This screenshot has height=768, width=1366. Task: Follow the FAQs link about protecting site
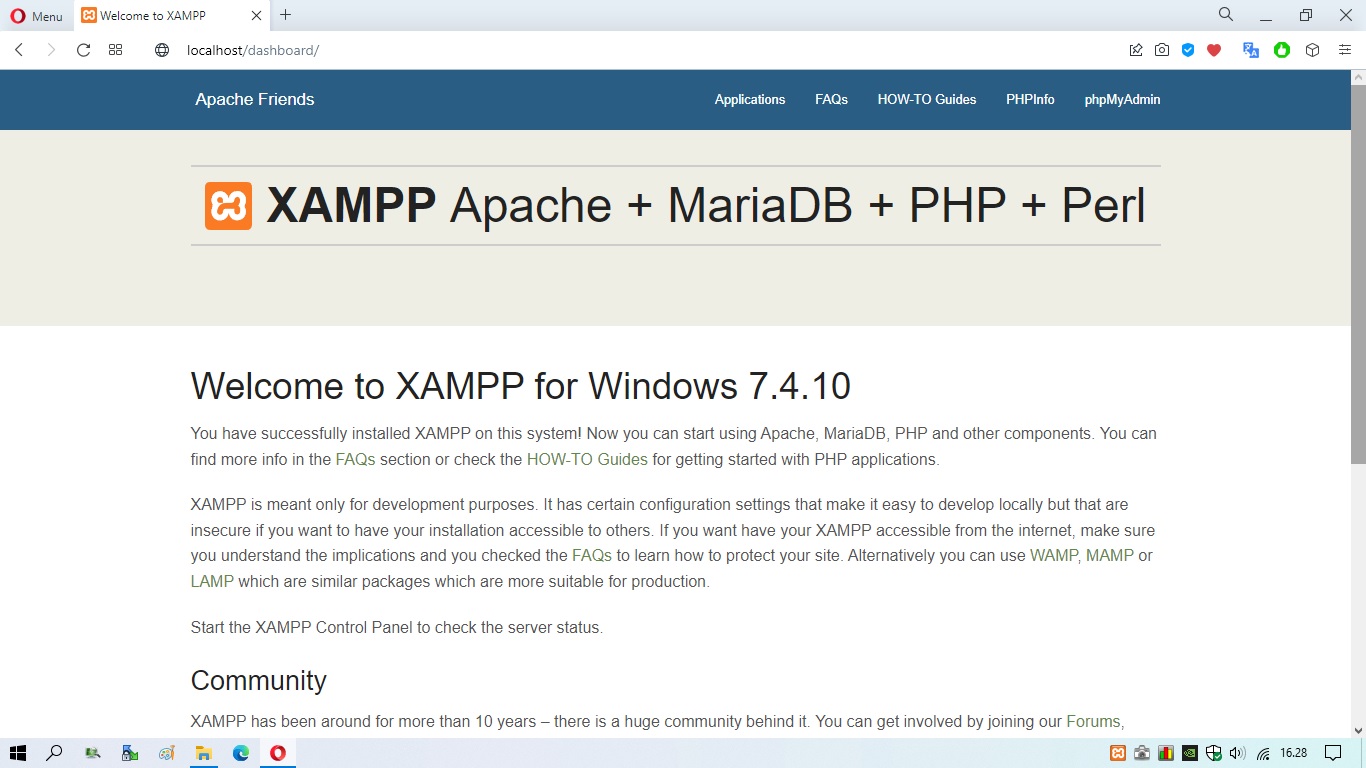(592, 555)
